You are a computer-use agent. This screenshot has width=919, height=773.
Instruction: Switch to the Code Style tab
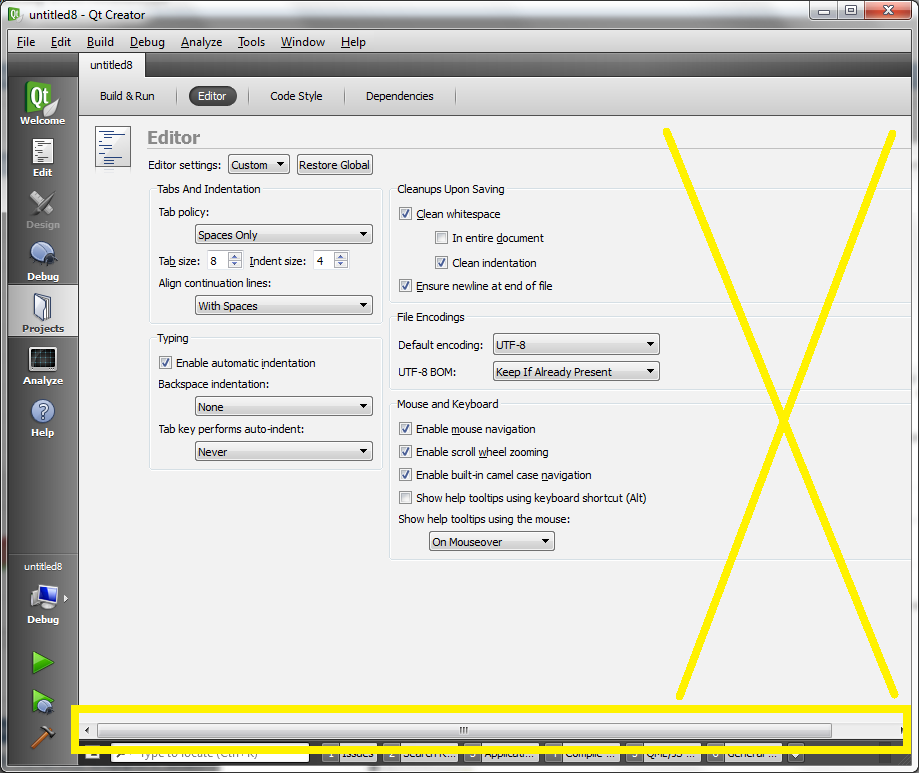pyautogui.click(x=296, y=96)
